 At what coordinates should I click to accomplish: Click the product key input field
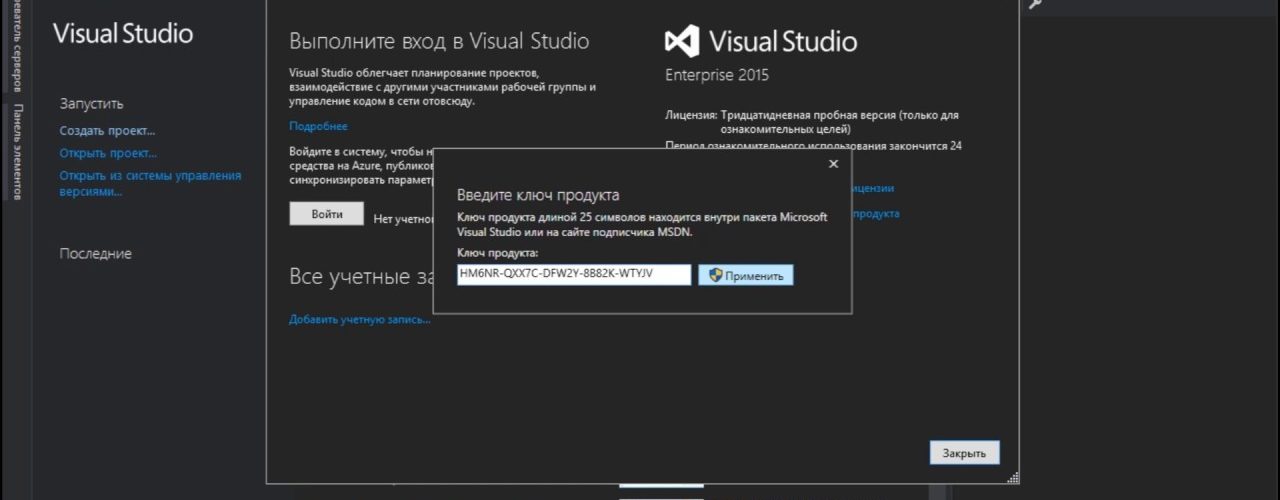click(574, 274)
